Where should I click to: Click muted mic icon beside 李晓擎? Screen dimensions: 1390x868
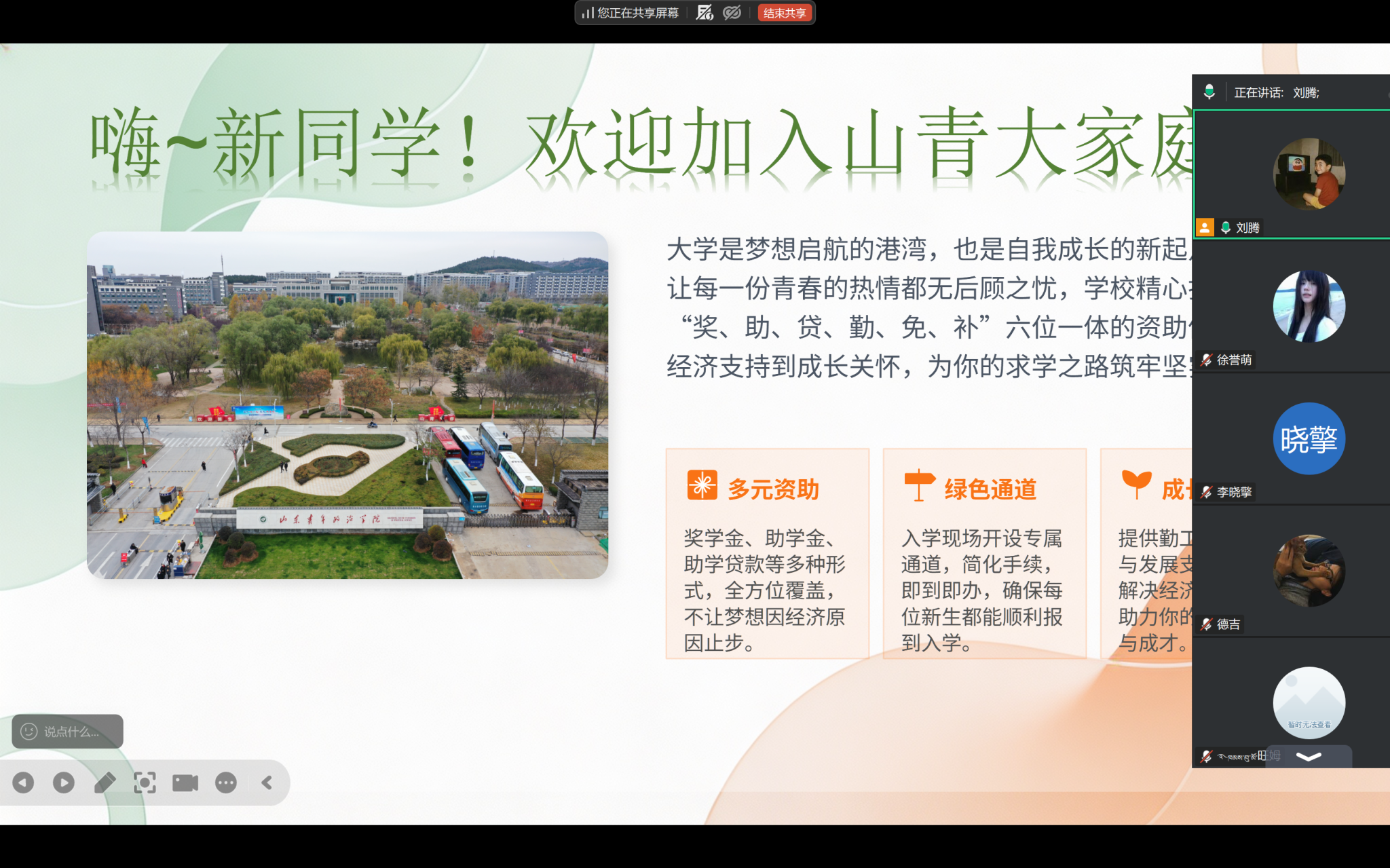click(1206, 492)
